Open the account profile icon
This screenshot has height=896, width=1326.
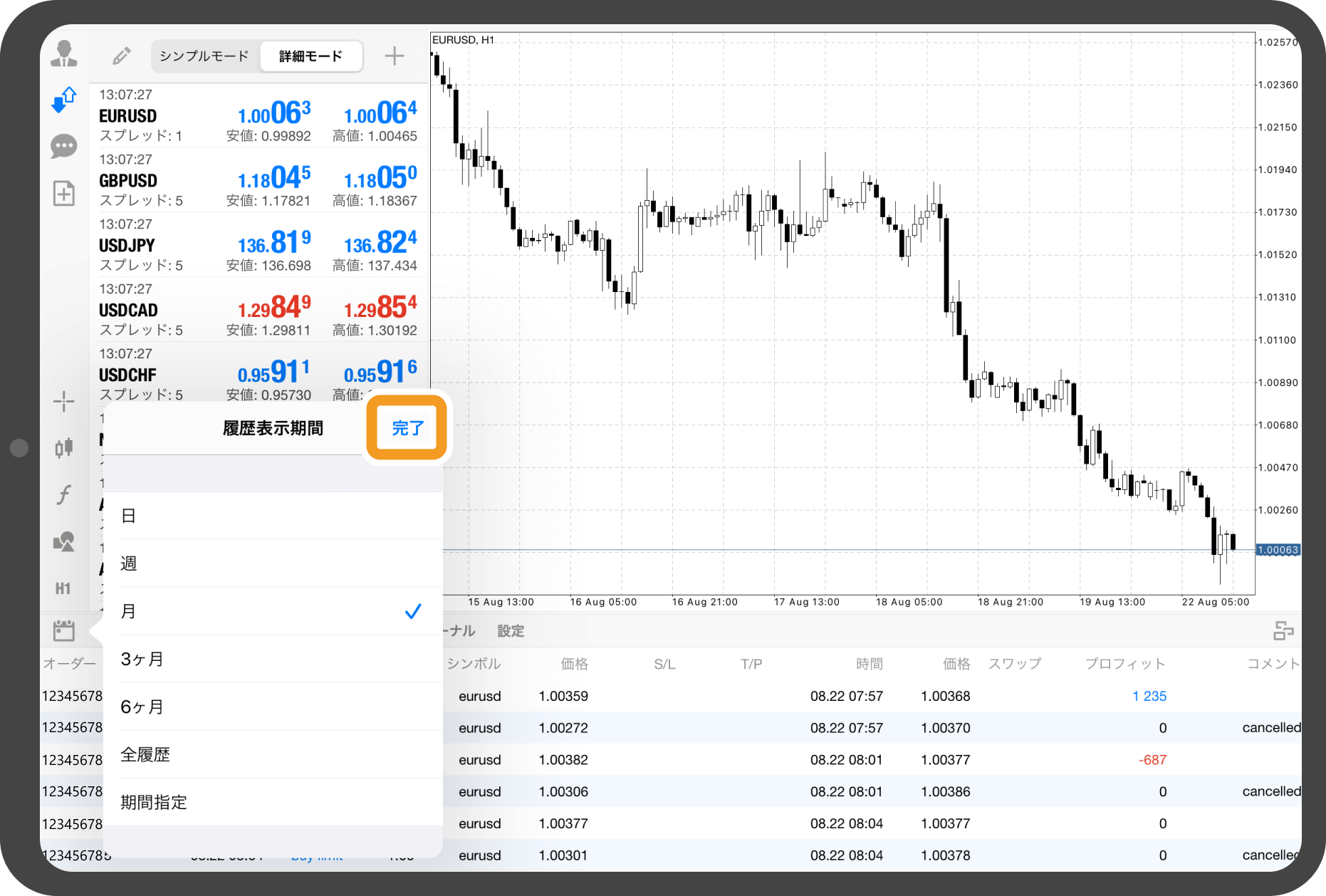coord(64,54)
